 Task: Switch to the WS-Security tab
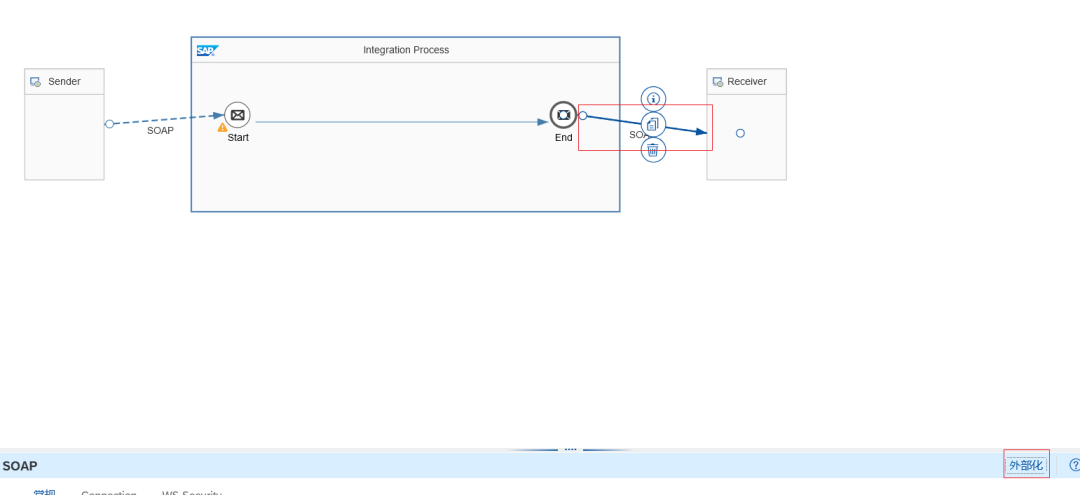coord(191,494)
